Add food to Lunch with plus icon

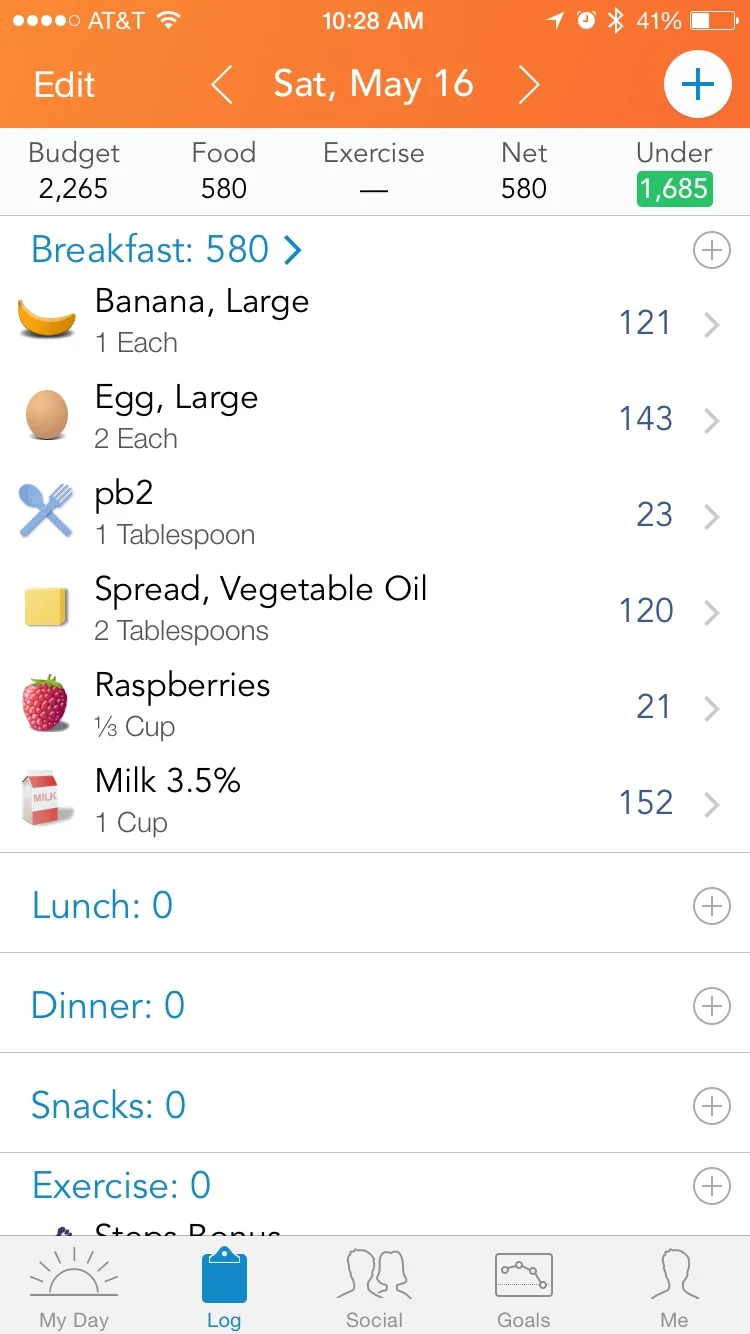tap(712, 906)
